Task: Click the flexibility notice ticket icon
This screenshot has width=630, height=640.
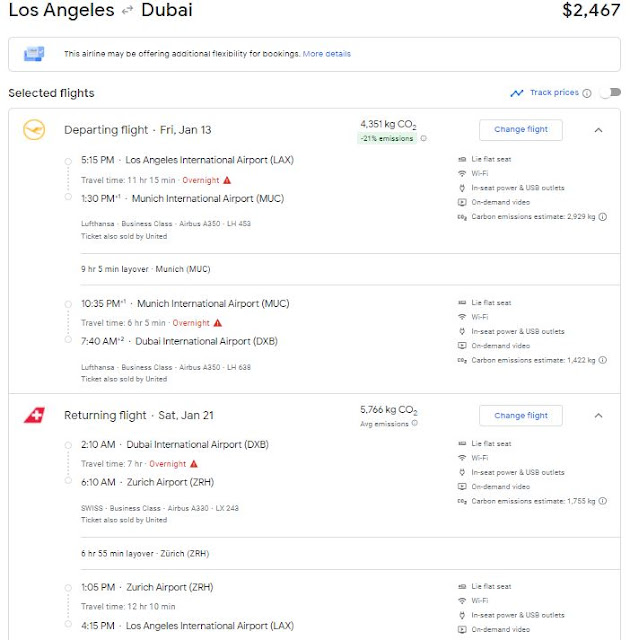Action: [x=35, y=54]
